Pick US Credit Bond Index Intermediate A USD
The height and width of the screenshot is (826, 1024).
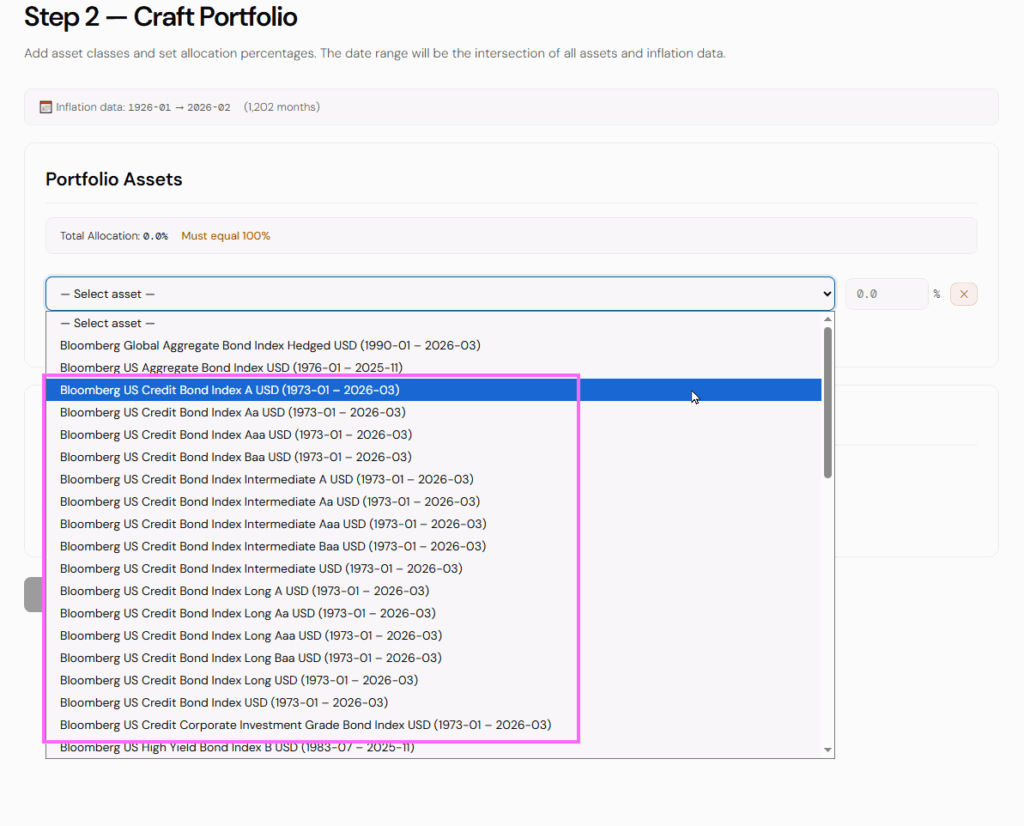click(x=267, y=479)
